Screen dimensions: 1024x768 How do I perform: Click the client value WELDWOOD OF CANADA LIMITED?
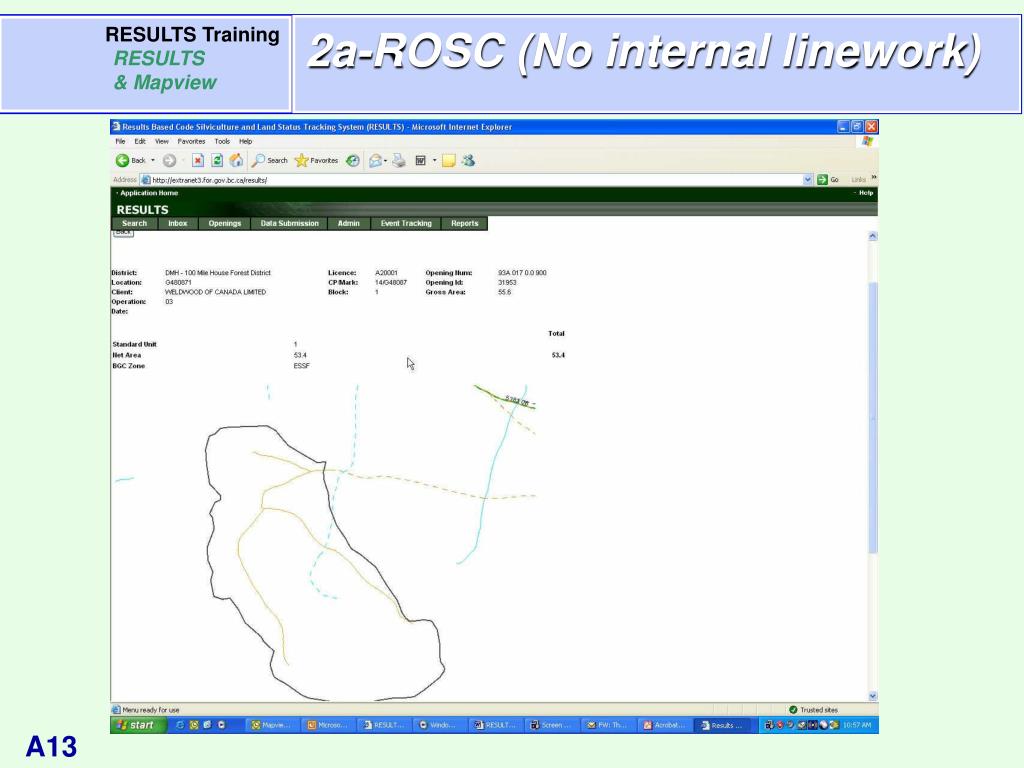point(216,293)
